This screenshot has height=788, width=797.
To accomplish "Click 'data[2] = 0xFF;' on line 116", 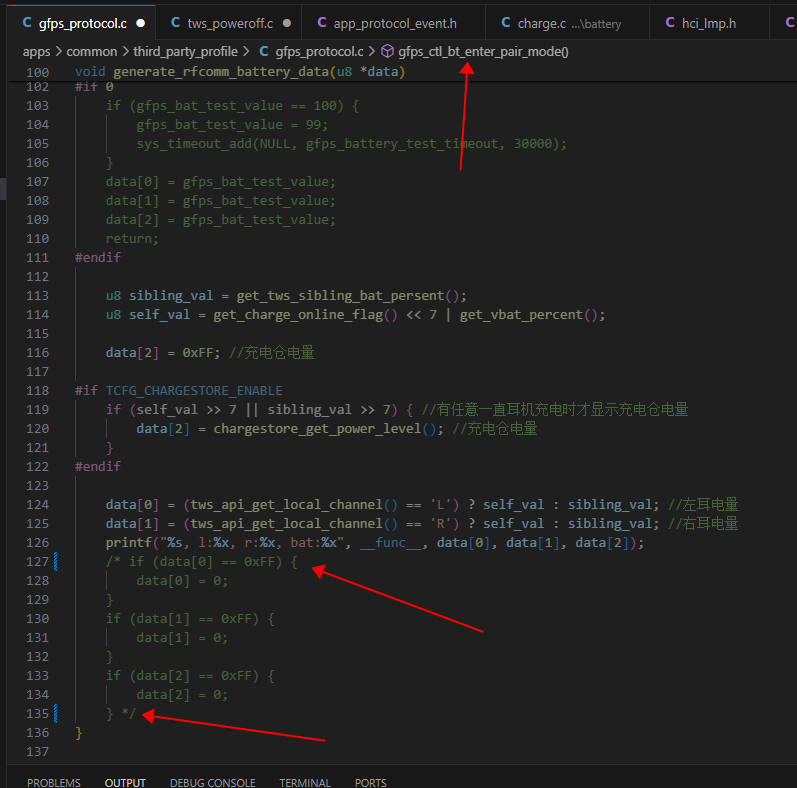I will [x=163, y=353].
